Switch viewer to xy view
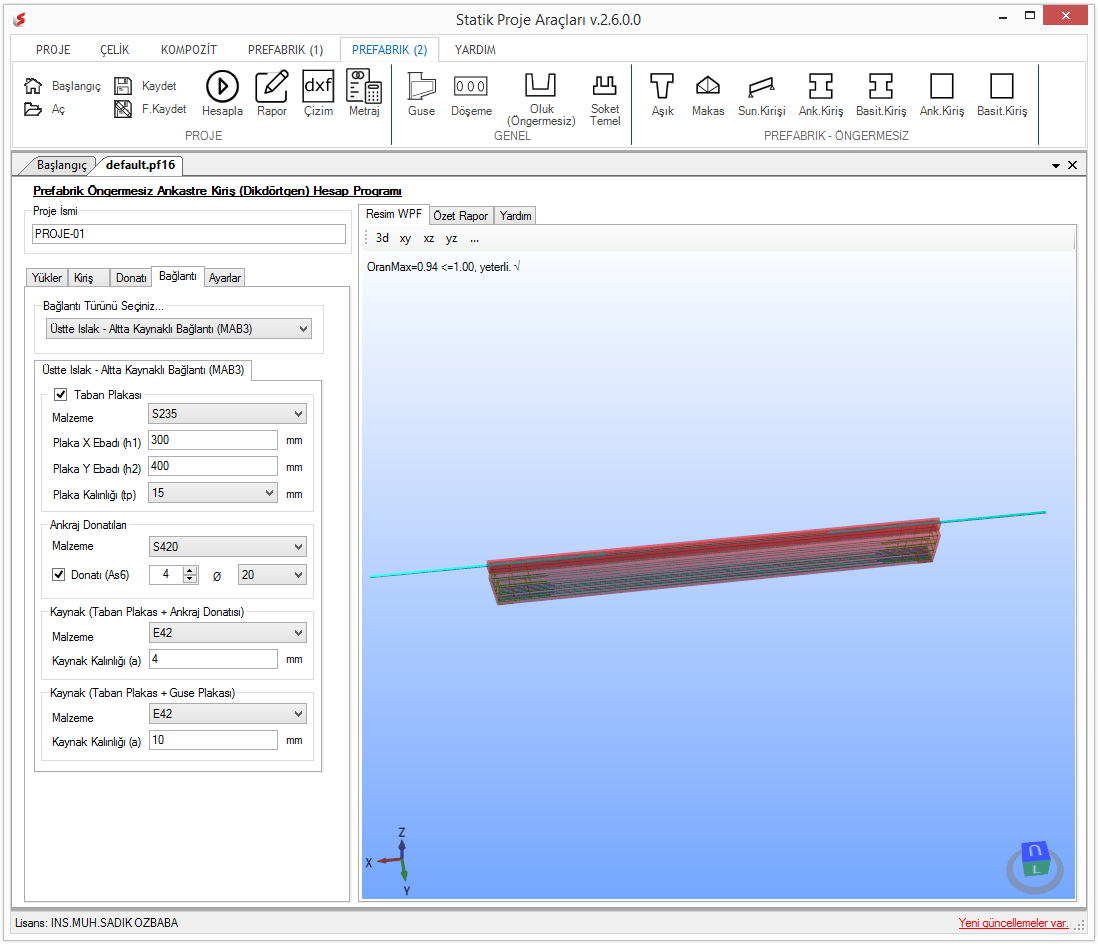The width and height of the screenshot is (1098, 944). point(405,238)
